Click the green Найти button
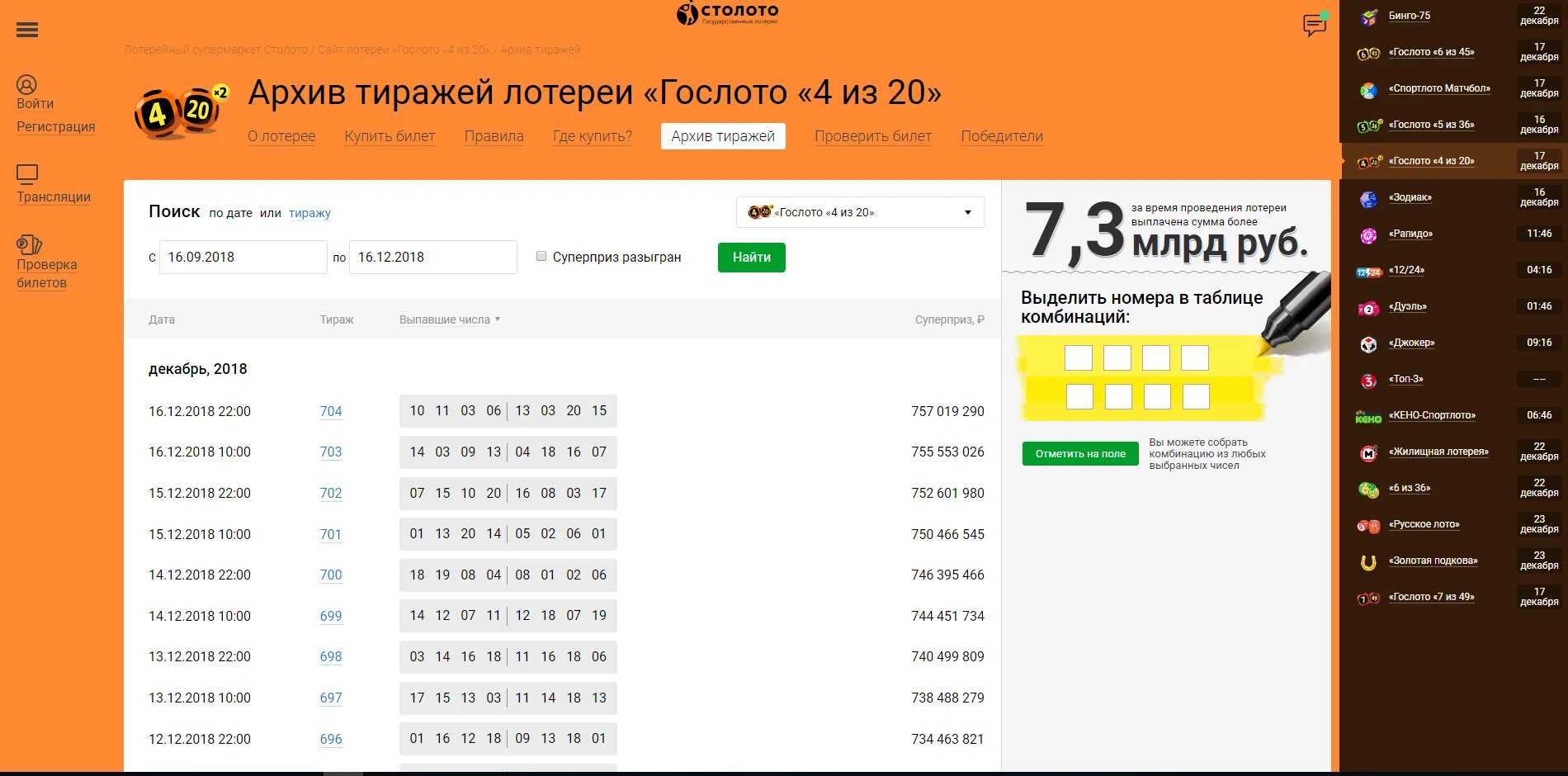This screenshot has width=1568, height=776. coord(752,258)
